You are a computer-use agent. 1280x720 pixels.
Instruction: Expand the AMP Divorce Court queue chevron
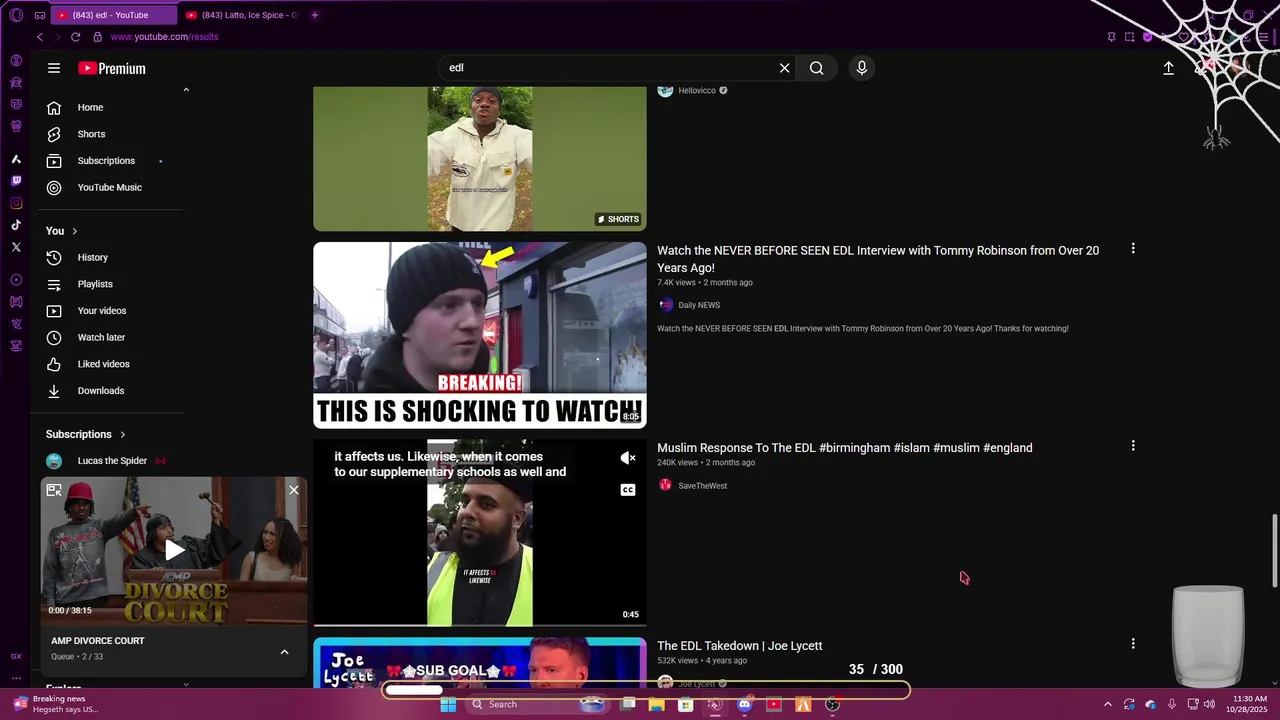point(284,652)
